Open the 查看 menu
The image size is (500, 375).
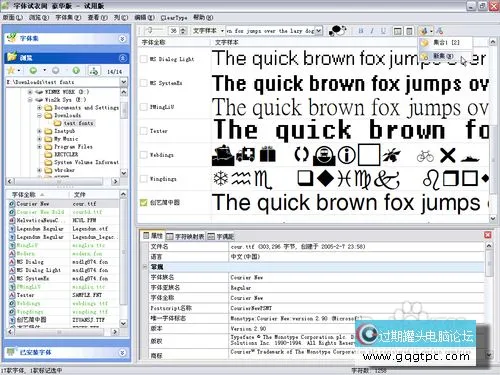97,17
